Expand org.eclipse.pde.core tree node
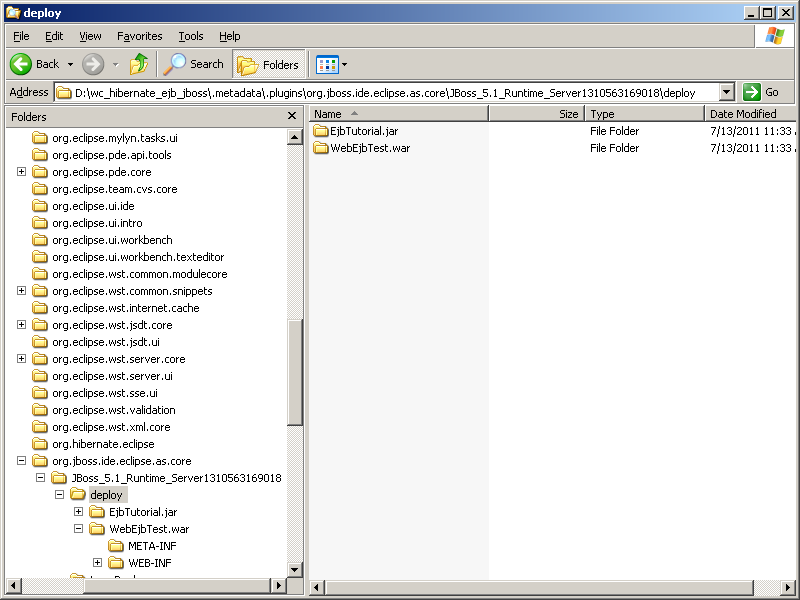 point(21,171)
